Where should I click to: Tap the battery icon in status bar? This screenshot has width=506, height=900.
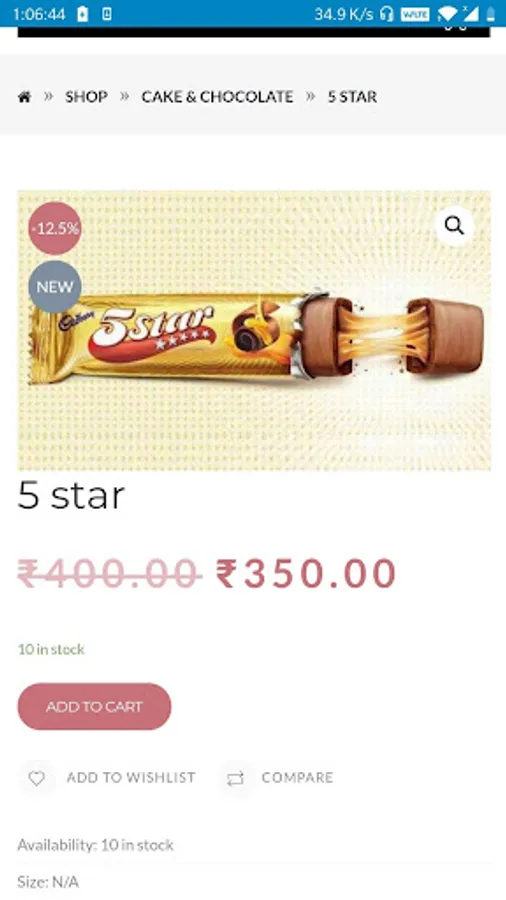[x=491, y=14]
